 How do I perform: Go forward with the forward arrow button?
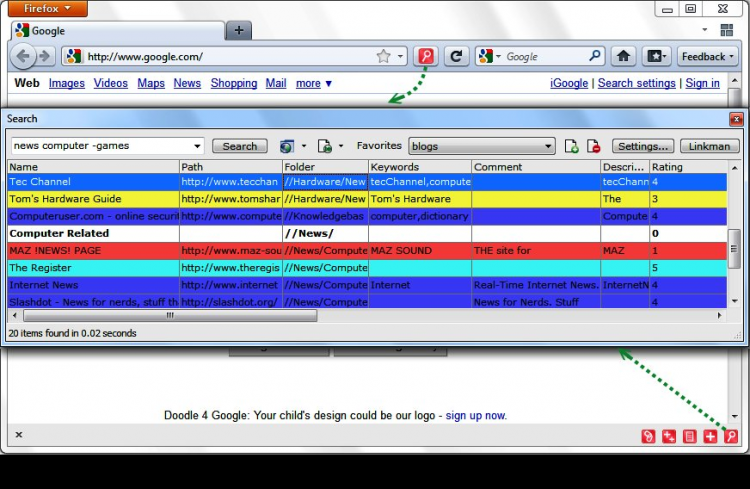point(44,56)
